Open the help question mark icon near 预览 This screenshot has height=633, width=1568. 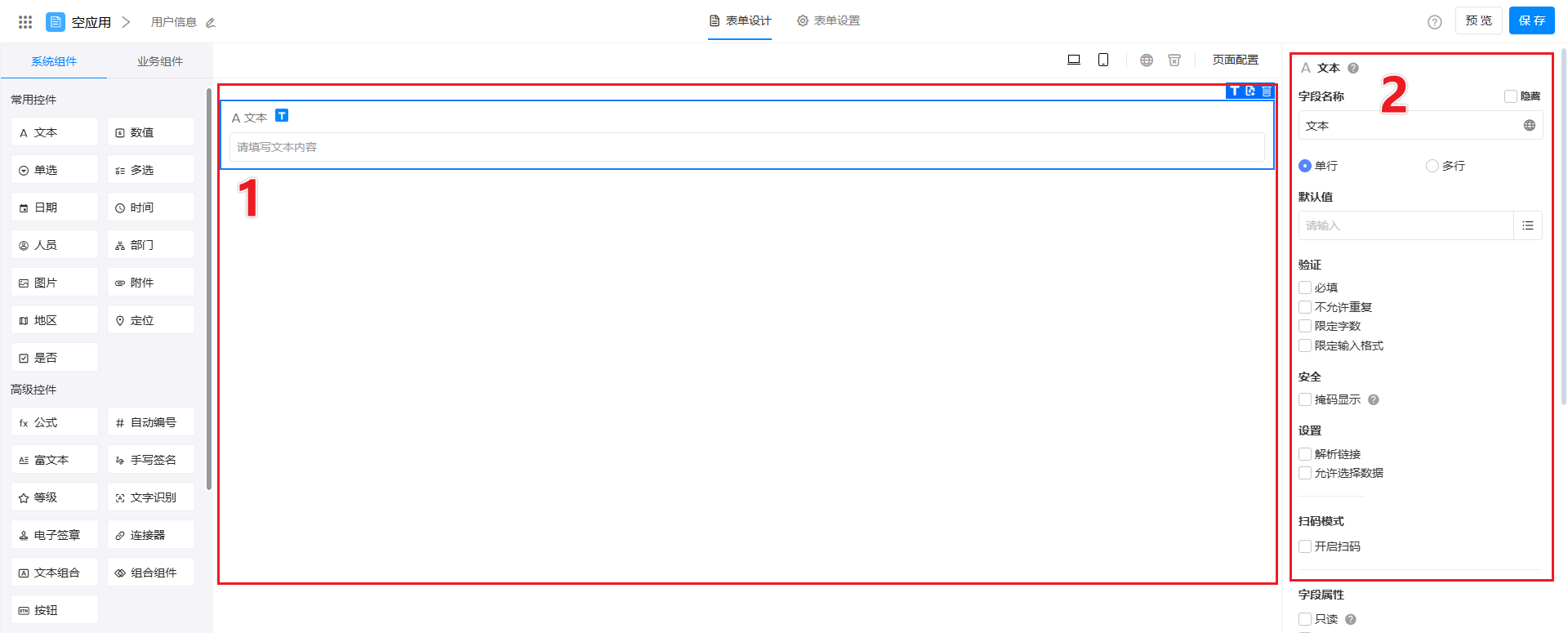click(x=1434, y=22)
